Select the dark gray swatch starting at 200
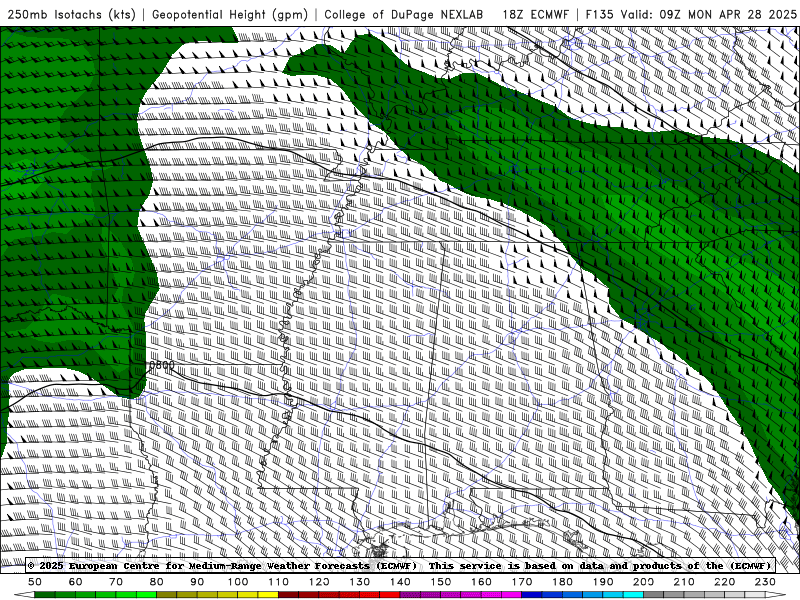800x600 pixels. point(654,595)
